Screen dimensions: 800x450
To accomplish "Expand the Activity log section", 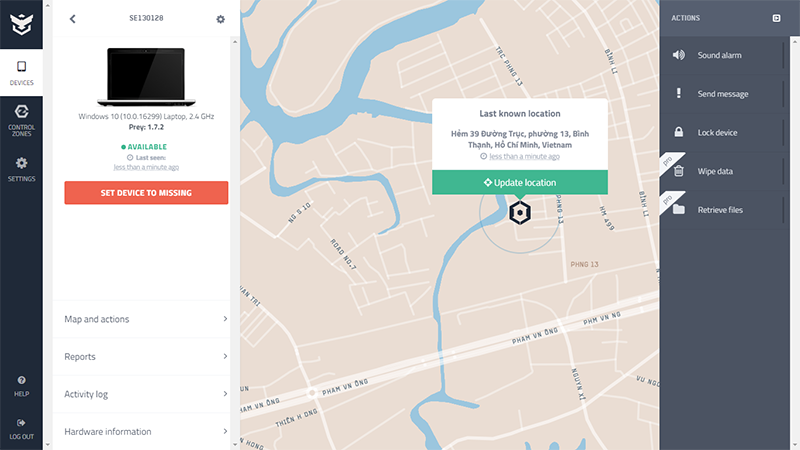I will (146, 394).
